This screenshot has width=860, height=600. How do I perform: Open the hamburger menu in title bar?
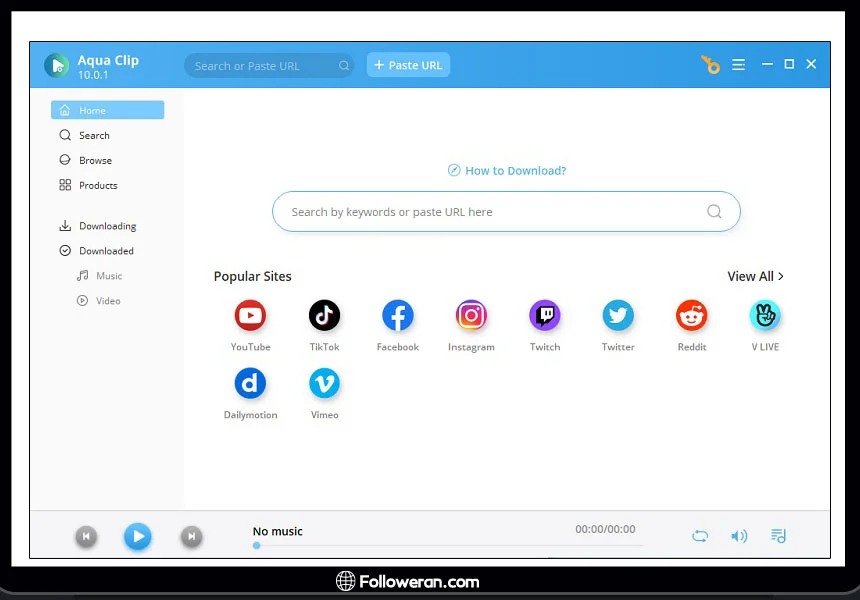(x=738, y=65)
